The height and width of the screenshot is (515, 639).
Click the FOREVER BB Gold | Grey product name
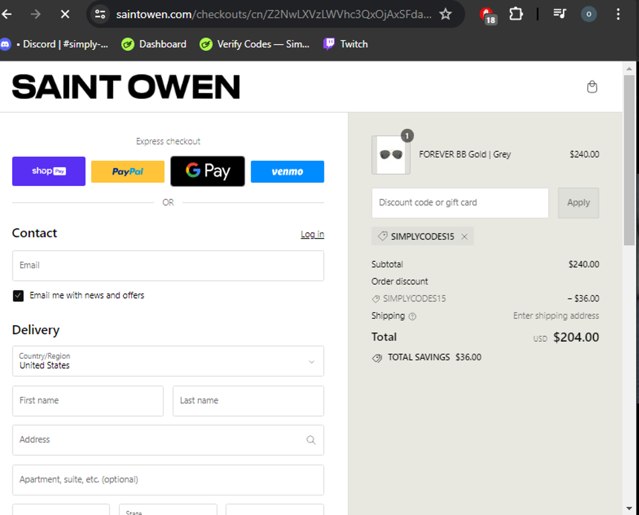[x=465, y=154]
